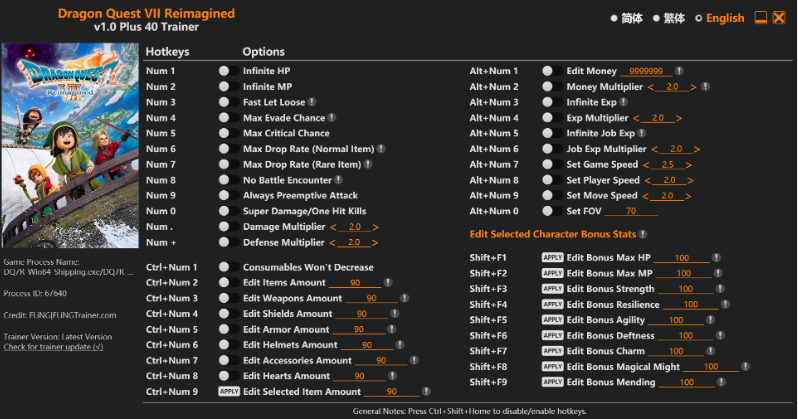
Task: Increase Job Exp Multiplier with right arrow
Action: coord(697,149)
